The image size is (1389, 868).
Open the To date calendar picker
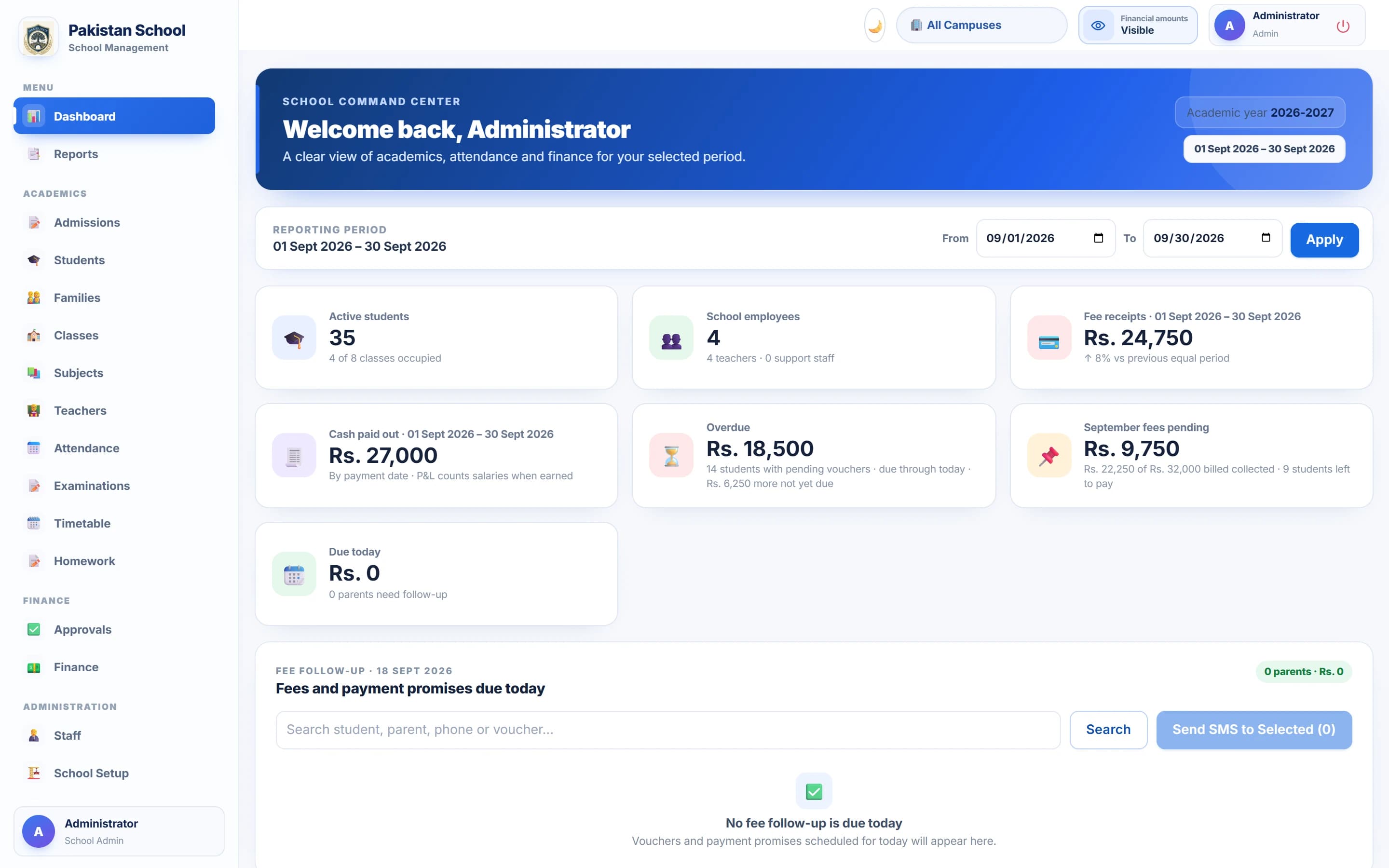click(x=1265, y=238)
